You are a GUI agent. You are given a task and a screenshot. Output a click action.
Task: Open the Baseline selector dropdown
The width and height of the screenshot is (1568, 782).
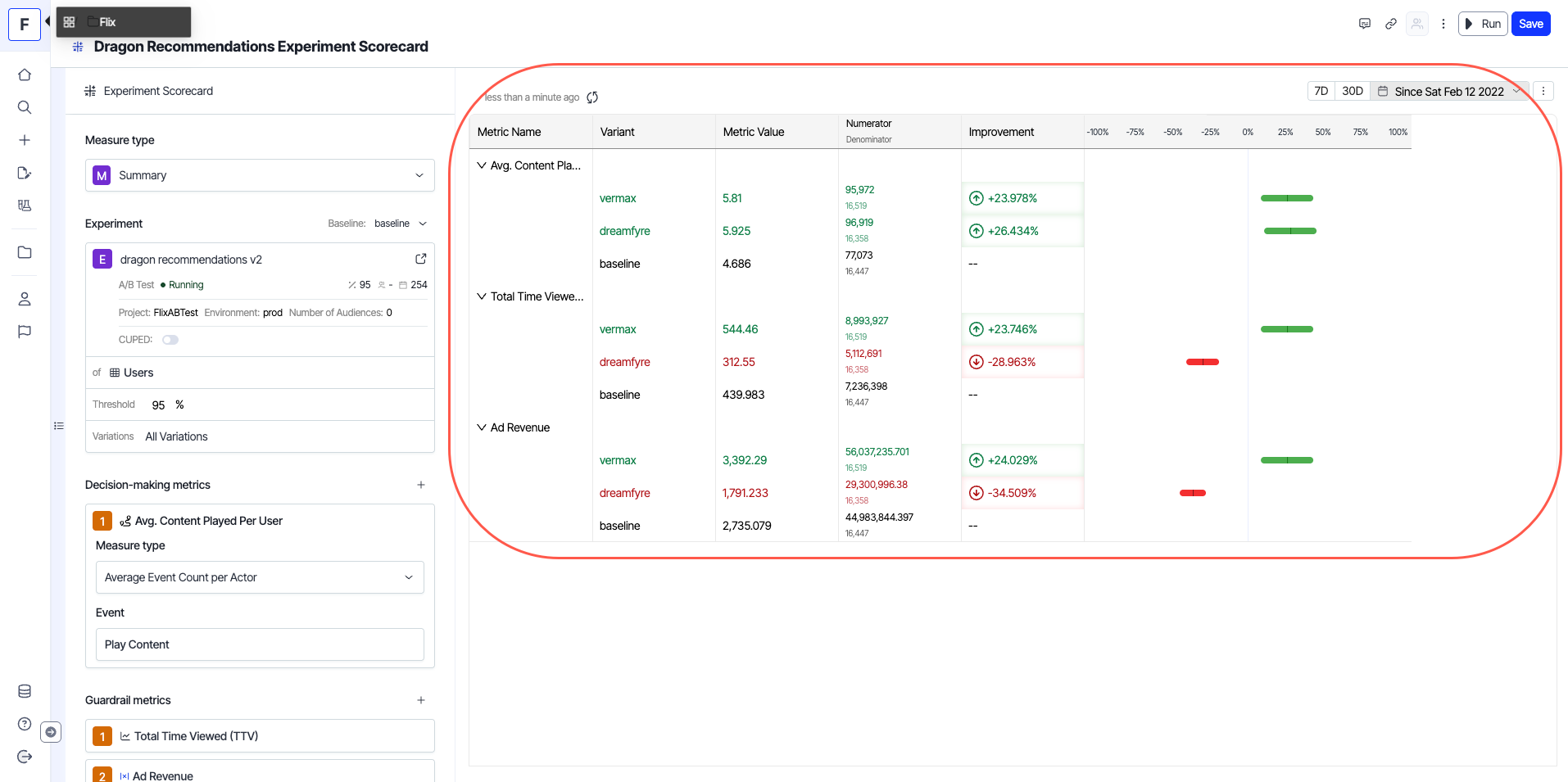pos(401,224)
